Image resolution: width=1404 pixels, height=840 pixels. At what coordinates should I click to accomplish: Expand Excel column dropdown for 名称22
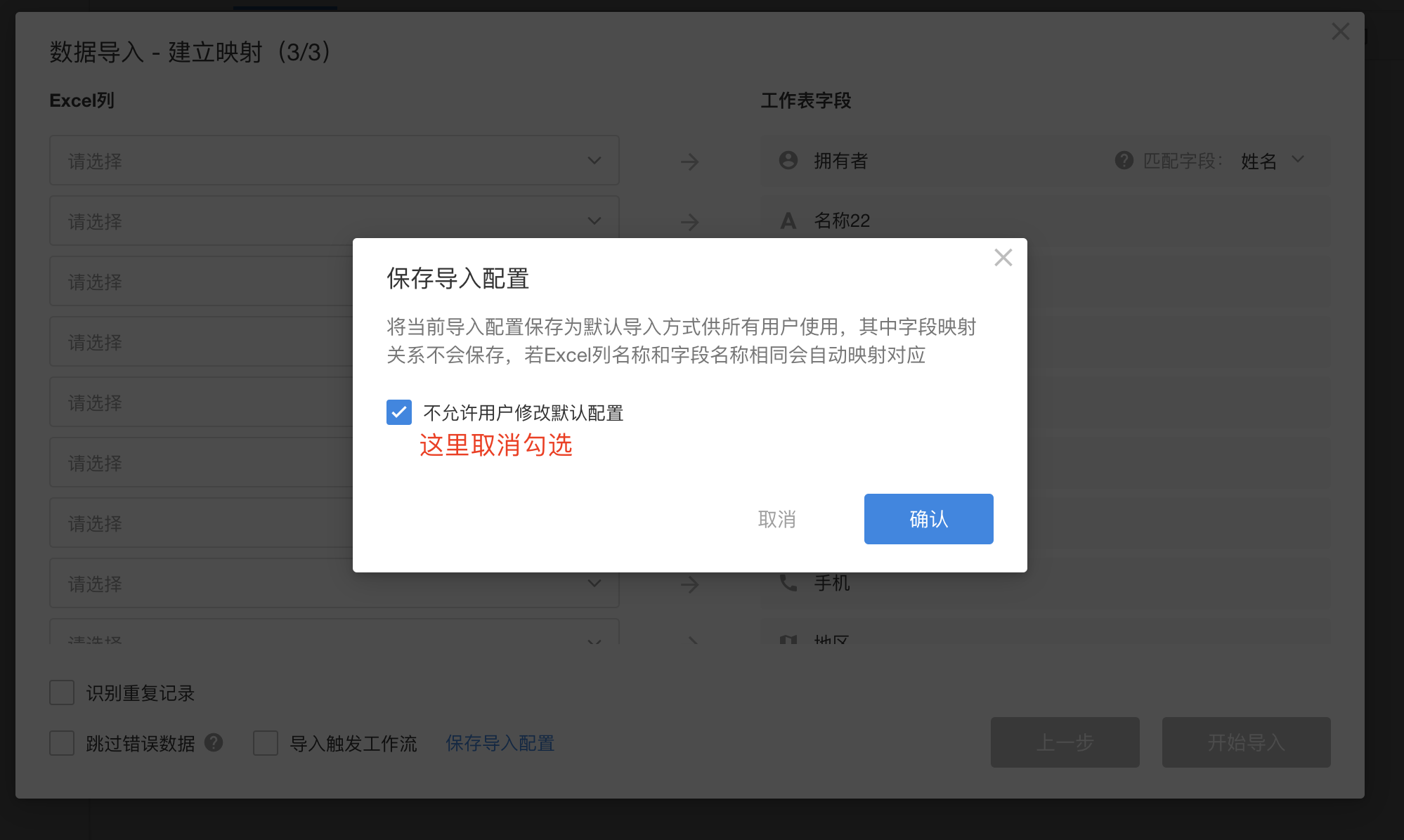[334, 221]
